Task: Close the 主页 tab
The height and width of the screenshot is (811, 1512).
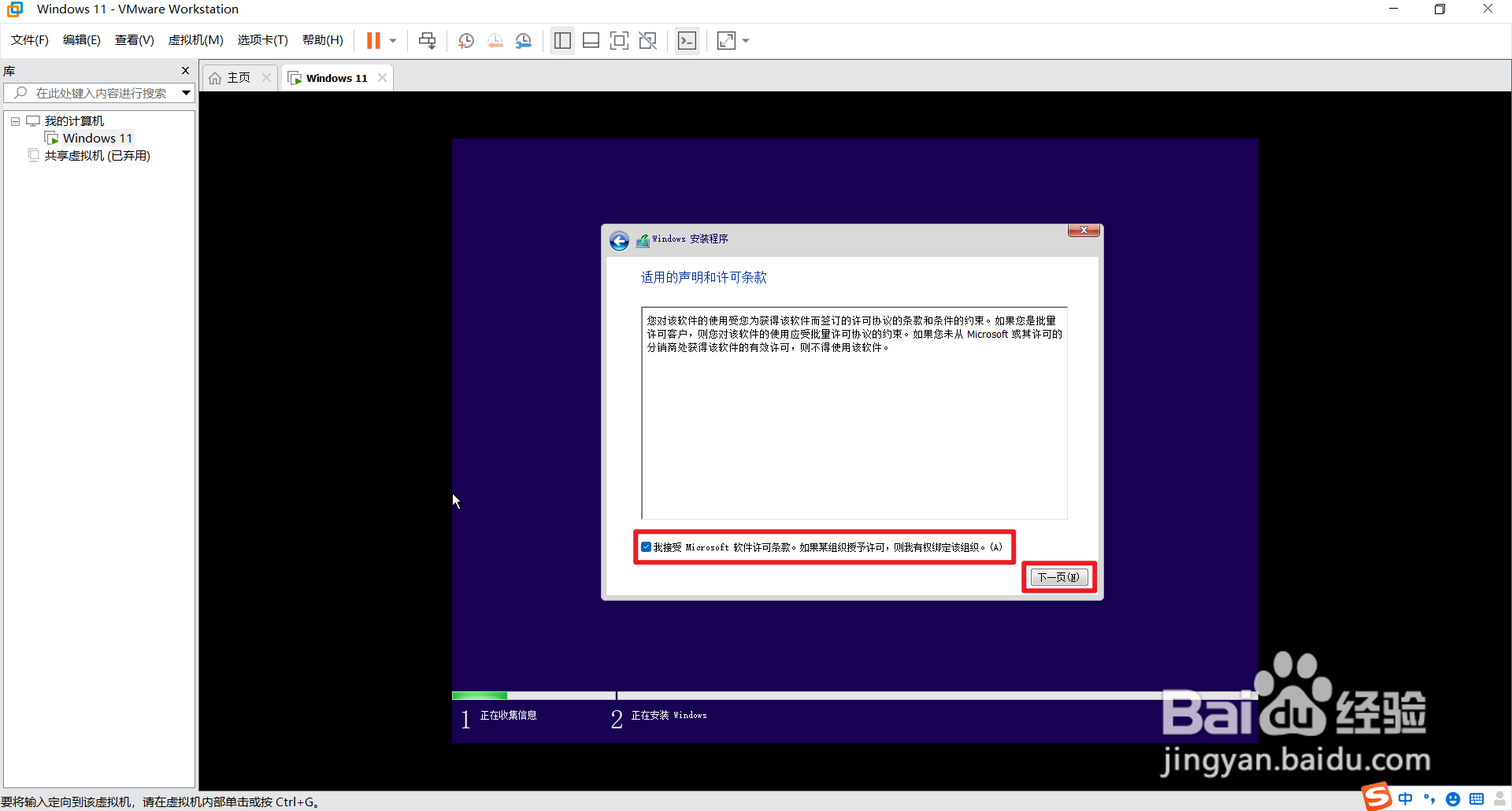Action: tap(266, 77)
